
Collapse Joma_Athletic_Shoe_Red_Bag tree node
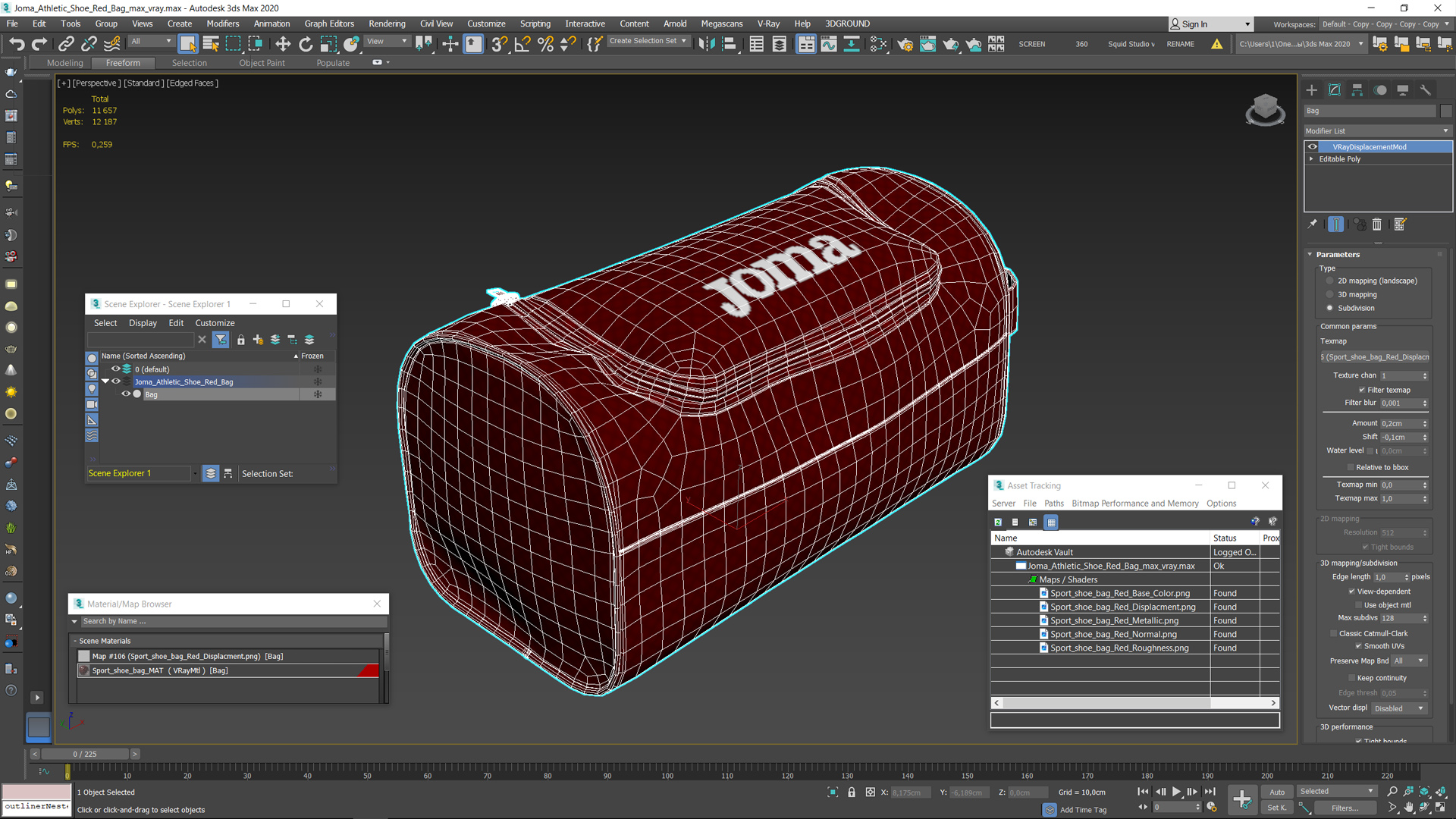point(105,381)
